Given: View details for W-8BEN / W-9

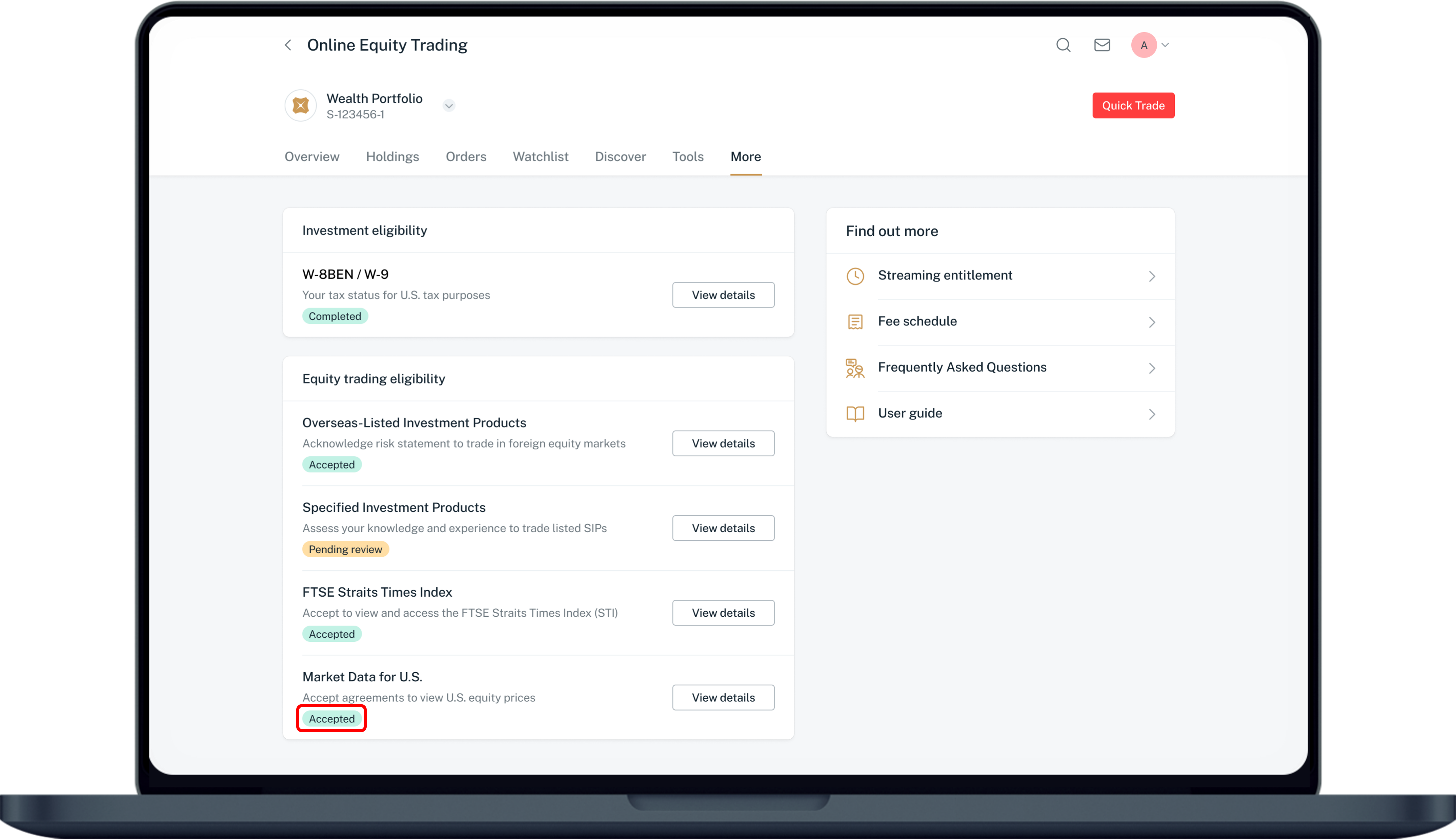Looking at the screenshot, I should click(x=723, y=295).
